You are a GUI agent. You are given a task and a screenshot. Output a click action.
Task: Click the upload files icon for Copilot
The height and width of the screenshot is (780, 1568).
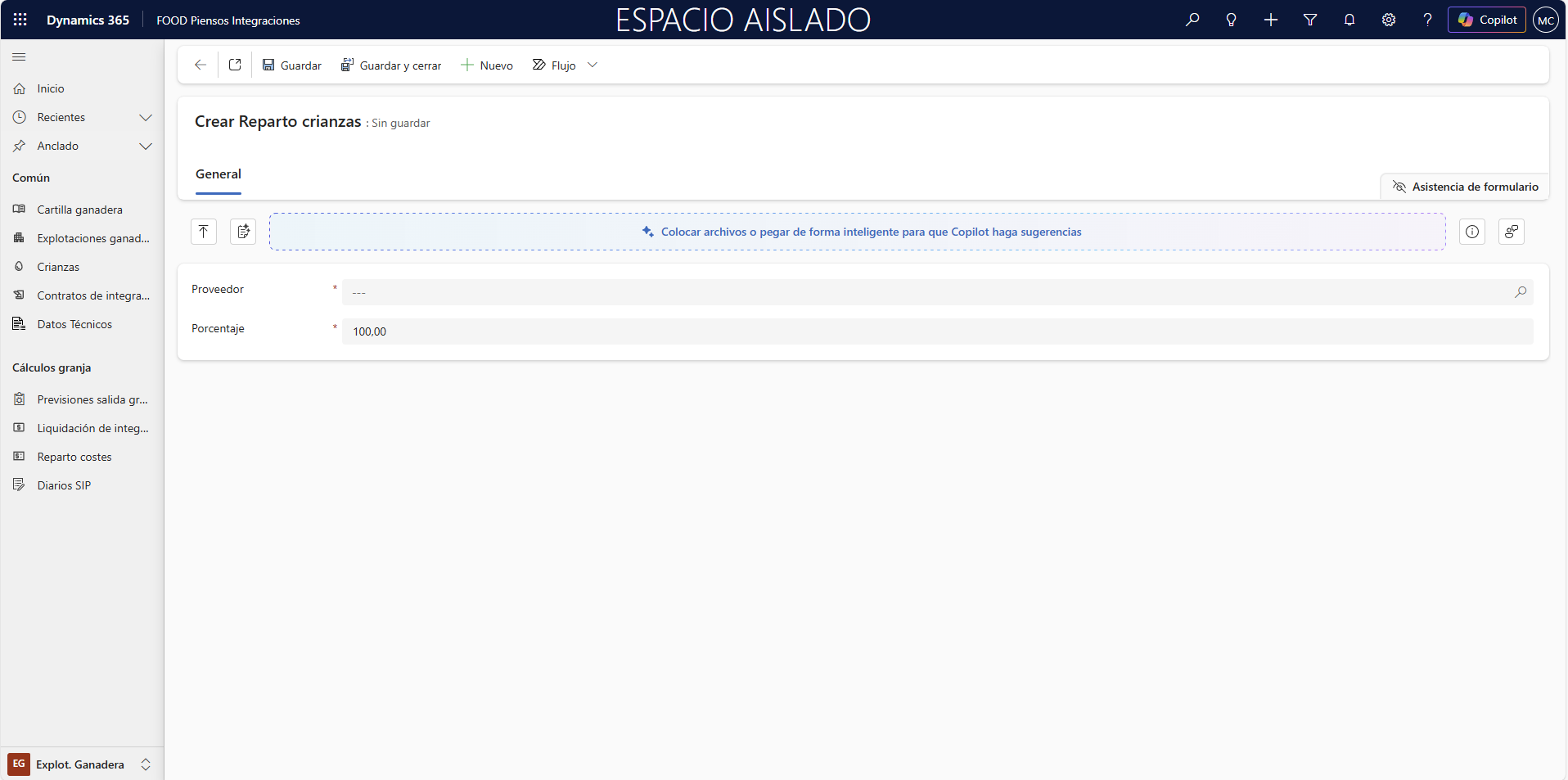(203, 232)
